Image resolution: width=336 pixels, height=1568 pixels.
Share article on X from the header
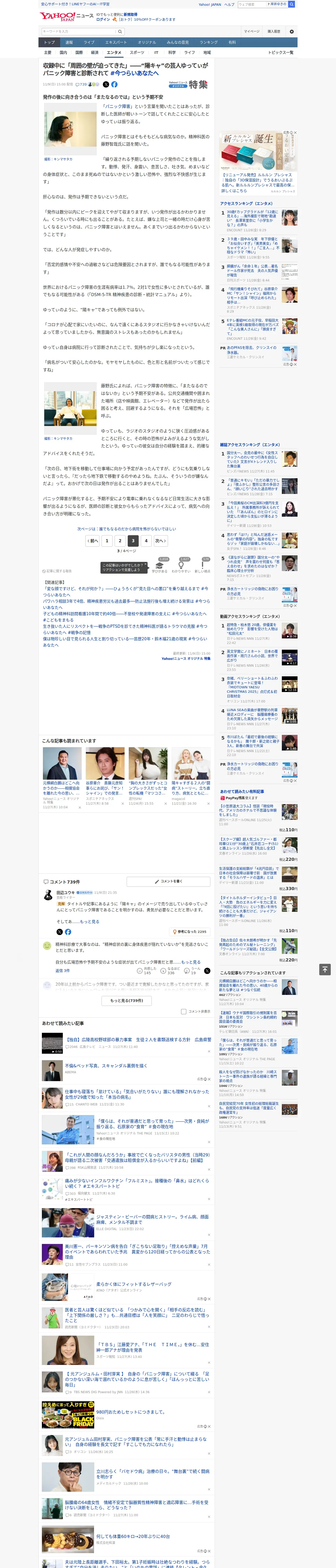pyautogui.click(x=105, y=85)
